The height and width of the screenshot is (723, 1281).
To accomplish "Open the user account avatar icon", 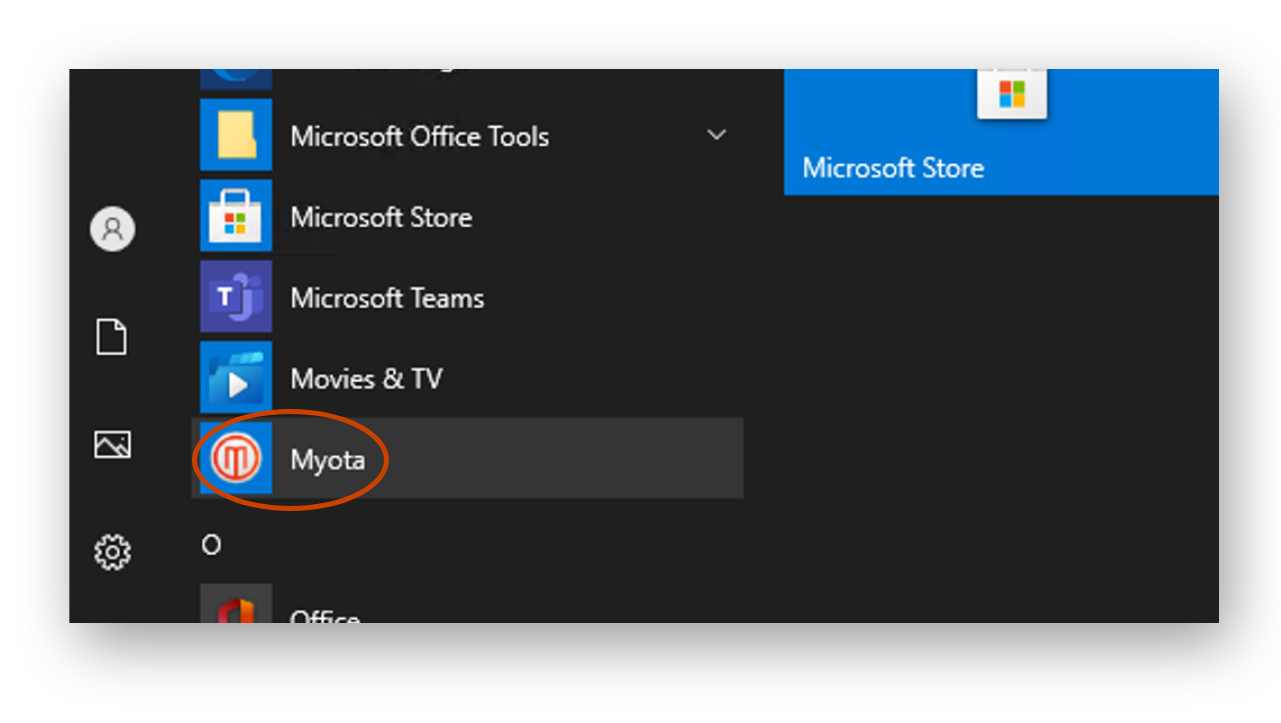I will coord(112,229).
